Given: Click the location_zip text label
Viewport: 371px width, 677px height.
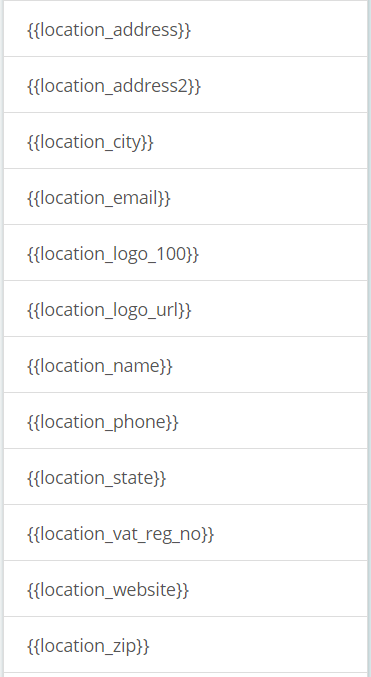Looking at the screenshot, I should [x=88, y=646].
